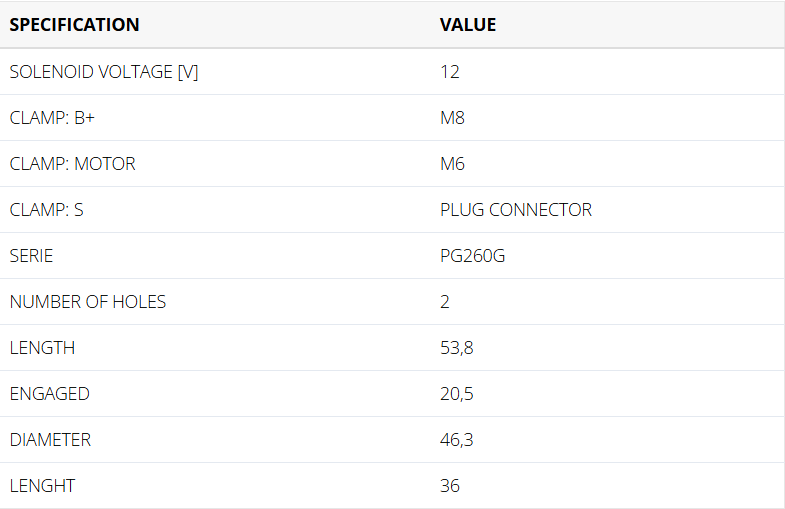Select the CLAMP: MOTOR row label
The width and height of the screenshot is (785, 509).
pyautogui.click(x=72, y=164)
